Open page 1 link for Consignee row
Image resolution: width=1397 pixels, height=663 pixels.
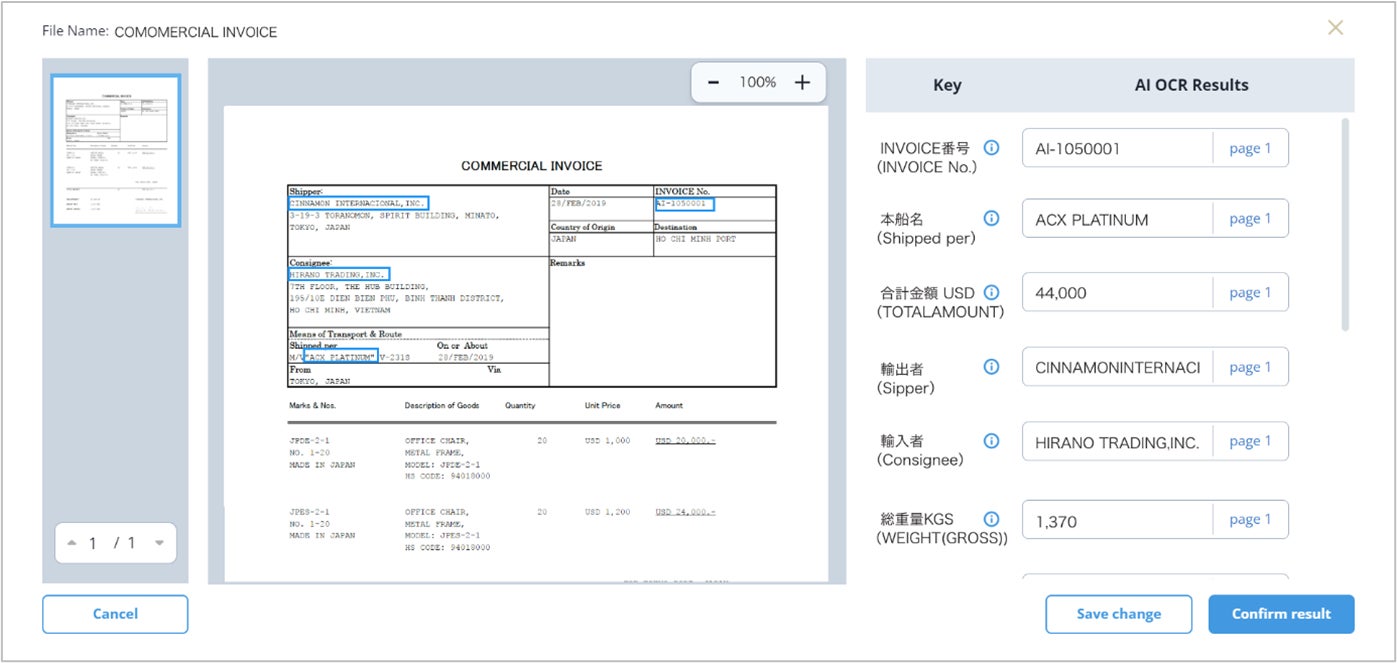pos(1250,441)
